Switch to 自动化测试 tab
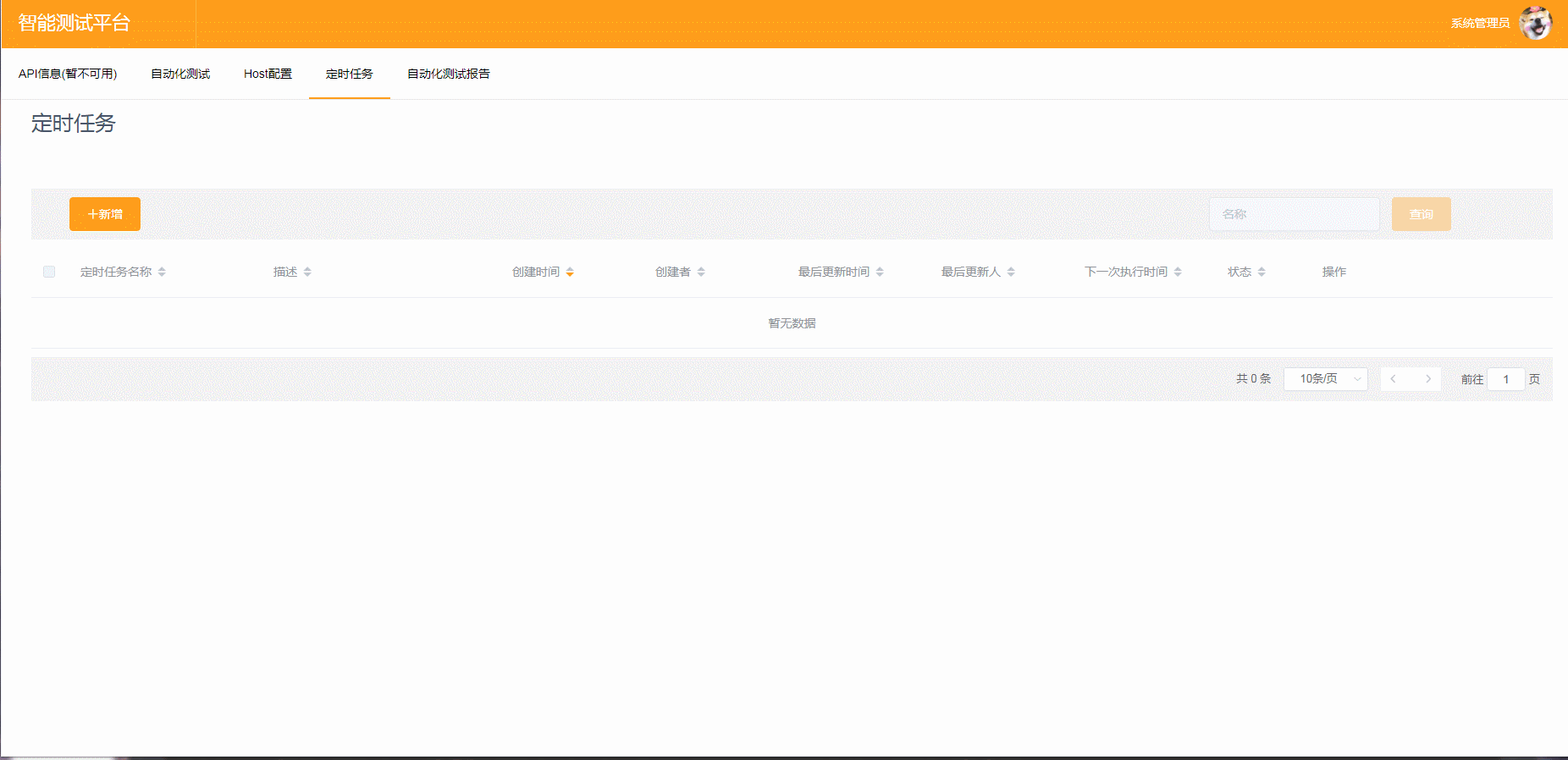 point(180,74)
